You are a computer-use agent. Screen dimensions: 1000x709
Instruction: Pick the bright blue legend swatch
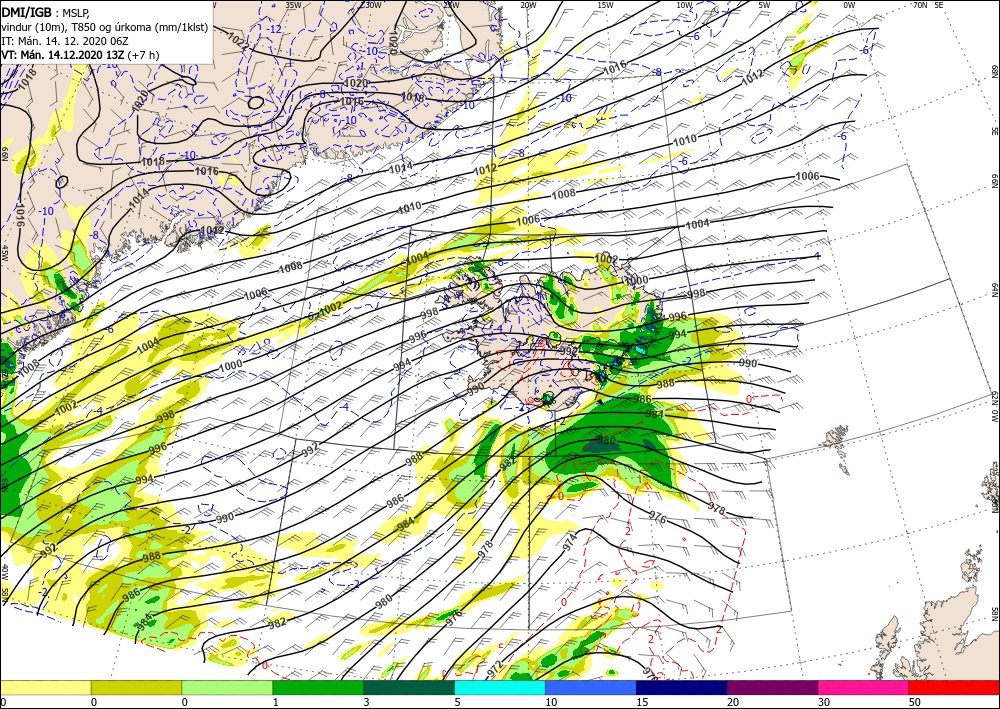(x=591, y=687)
